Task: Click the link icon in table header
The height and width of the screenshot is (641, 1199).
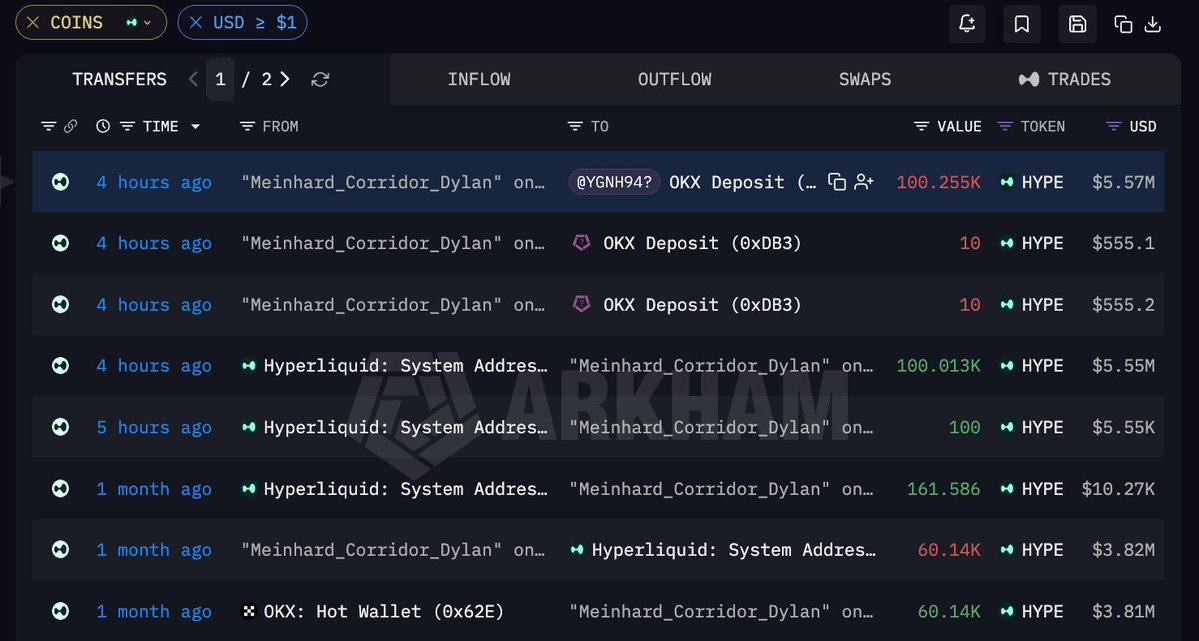Action: (x=70, y=126)
